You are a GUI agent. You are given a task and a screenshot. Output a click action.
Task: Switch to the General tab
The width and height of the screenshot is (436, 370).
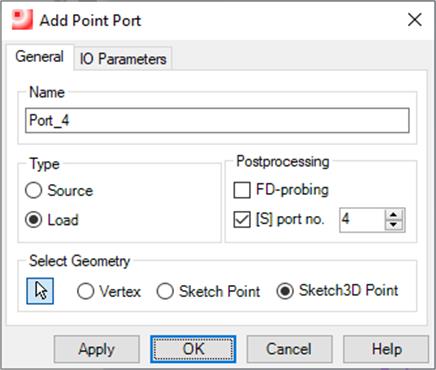click(40, 57)
